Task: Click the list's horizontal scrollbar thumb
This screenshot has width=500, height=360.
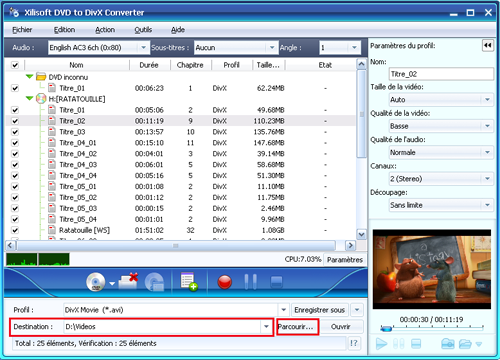Action: pyautogui.click(x=176, y=246)
